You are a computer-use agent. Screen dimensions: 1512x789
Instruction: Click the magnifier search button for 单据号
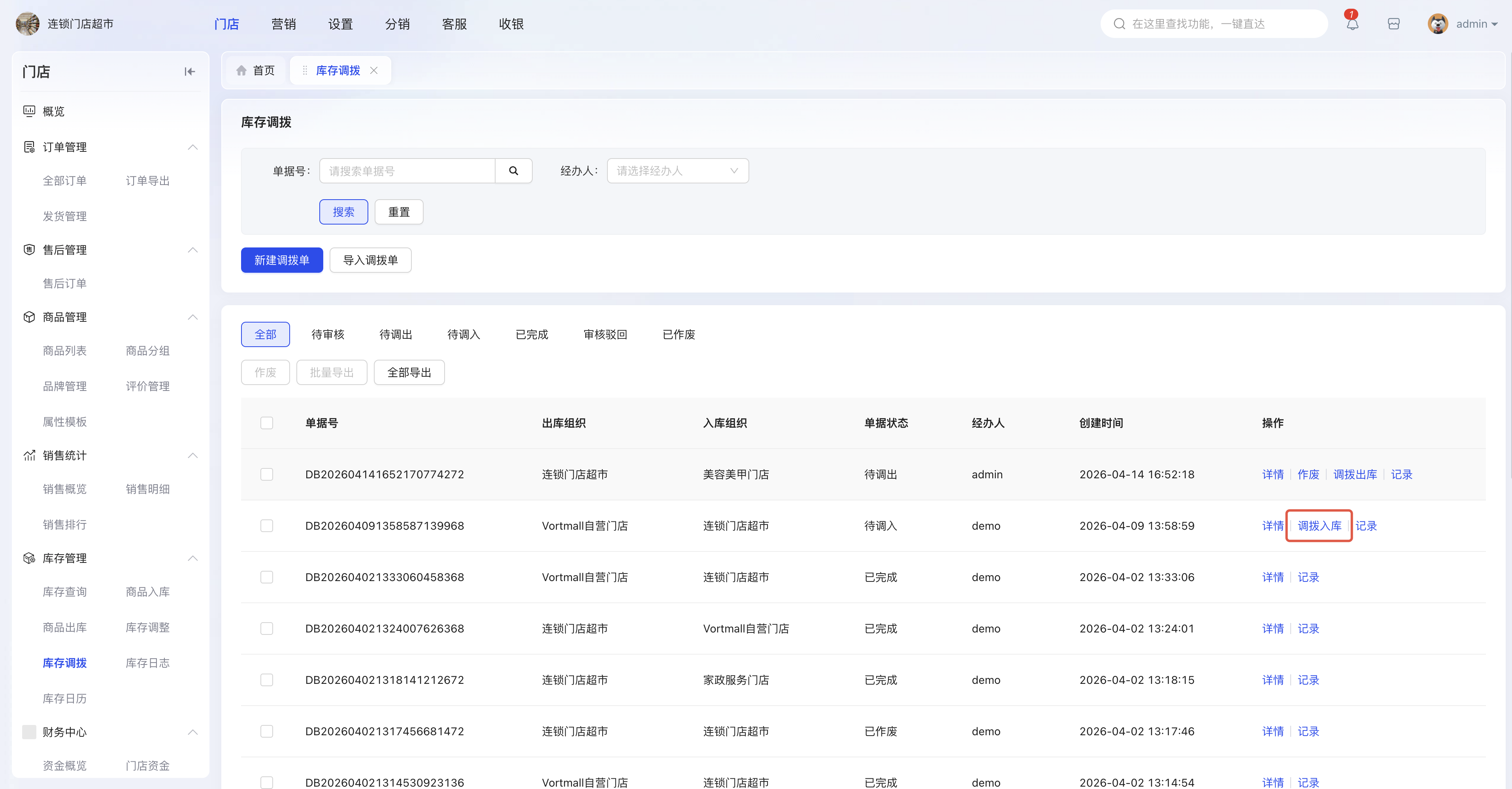[x=513, y=171]
